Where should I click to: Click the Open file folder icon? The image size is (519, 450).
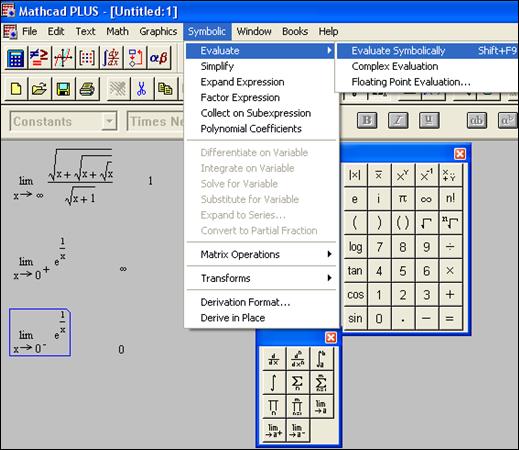39,89
